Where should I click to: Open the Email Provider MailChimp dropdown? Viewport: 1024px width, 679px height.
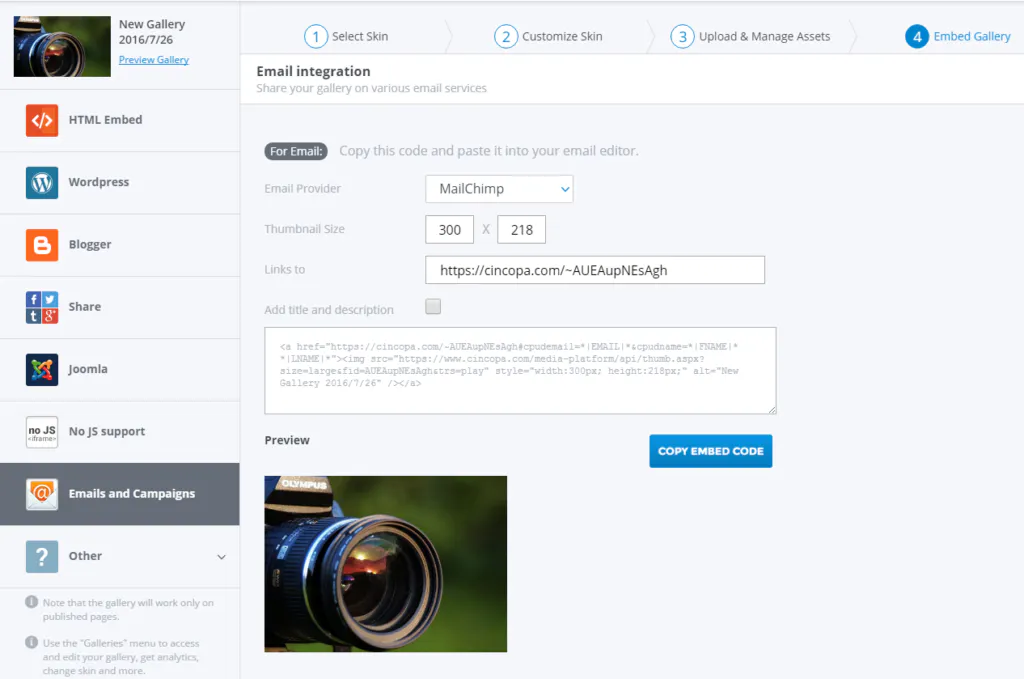click(x=499, y=189)
